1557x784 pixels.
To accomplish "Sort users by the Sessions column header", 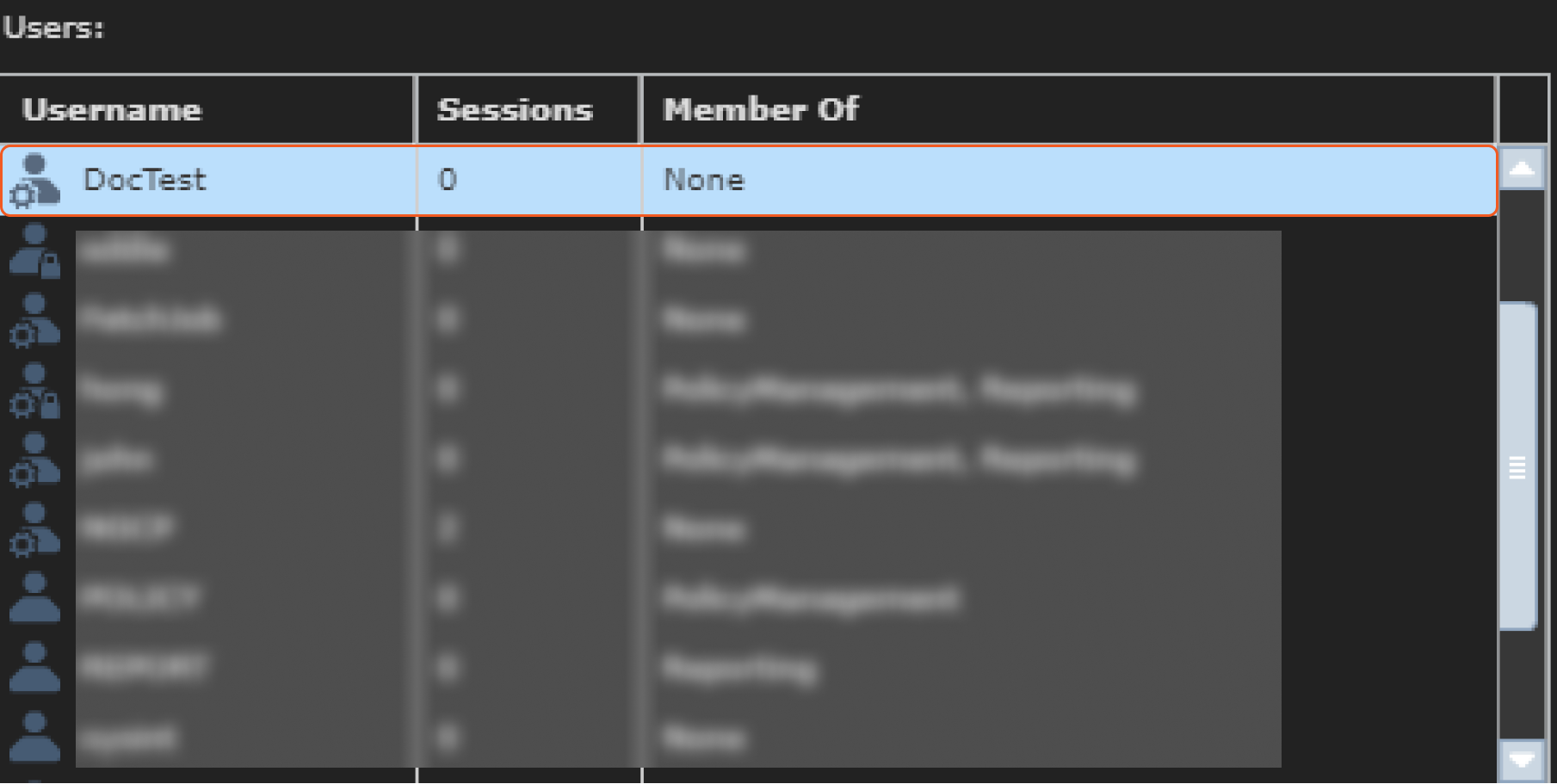I will (515, 110).
